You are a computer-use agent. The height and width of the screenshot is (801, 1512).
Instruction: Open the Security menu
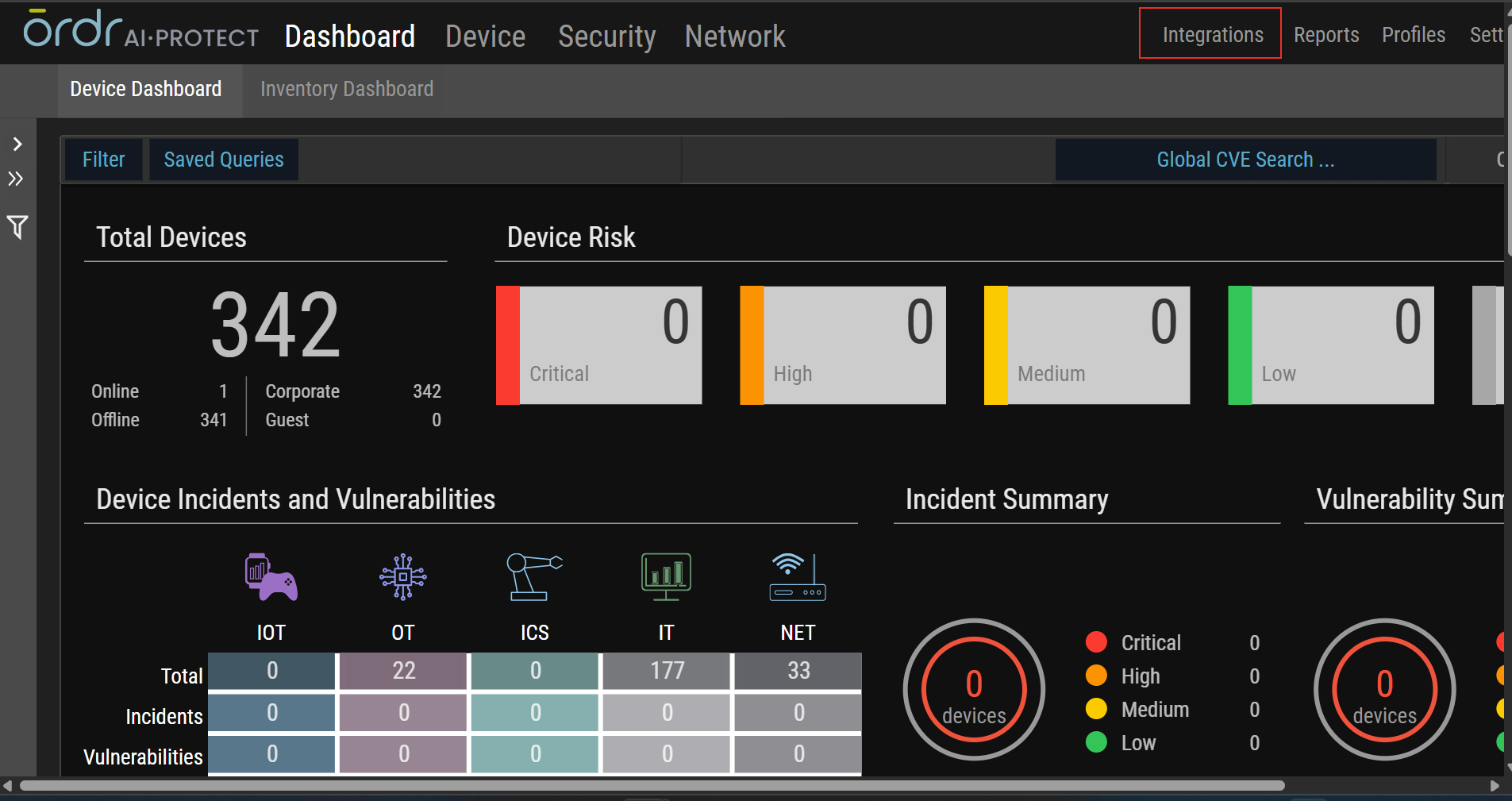point(606,37)
